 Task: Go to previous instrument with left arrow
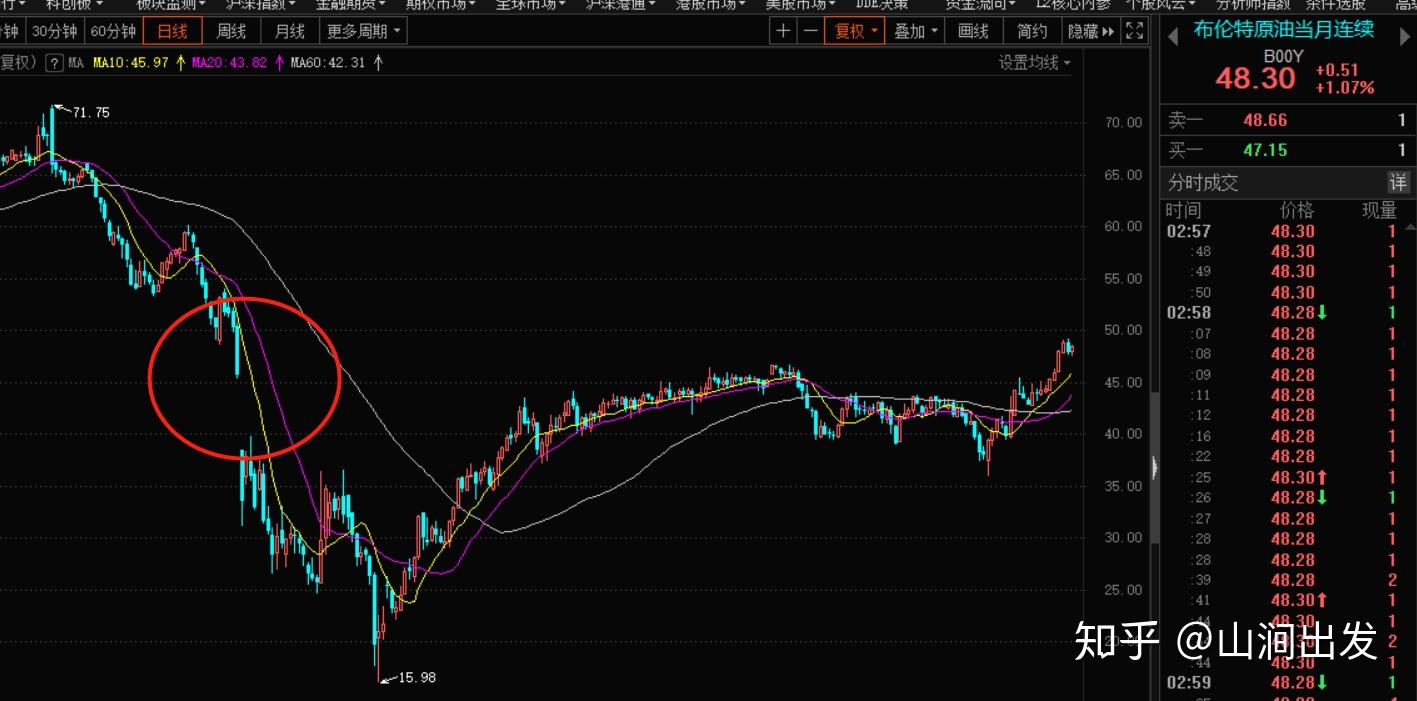pos(1174,31)
